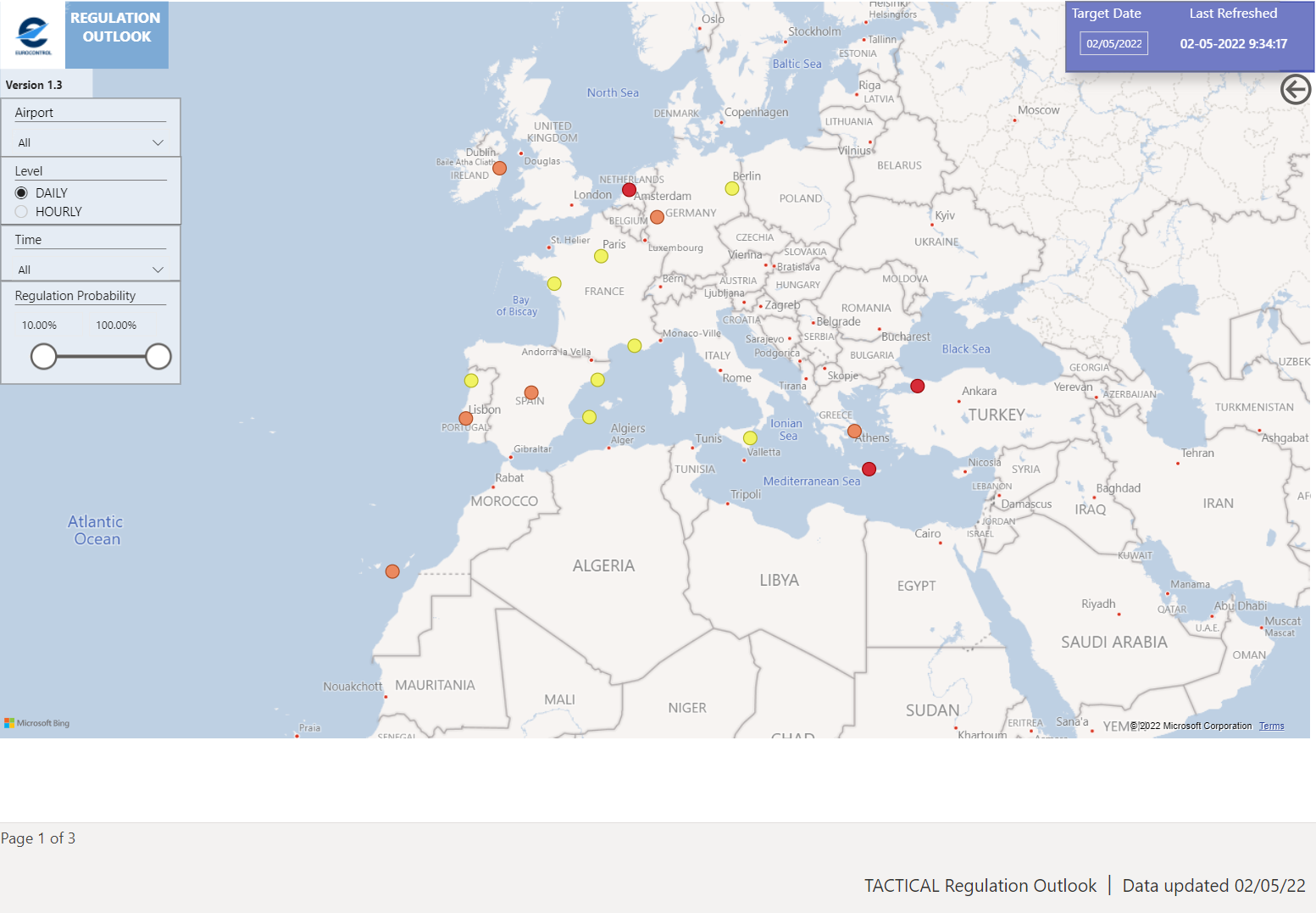The width and height of the screenshot is (1316, 913).
Task: Click the Regulation Probability label
Action: (x=75, y=296)
